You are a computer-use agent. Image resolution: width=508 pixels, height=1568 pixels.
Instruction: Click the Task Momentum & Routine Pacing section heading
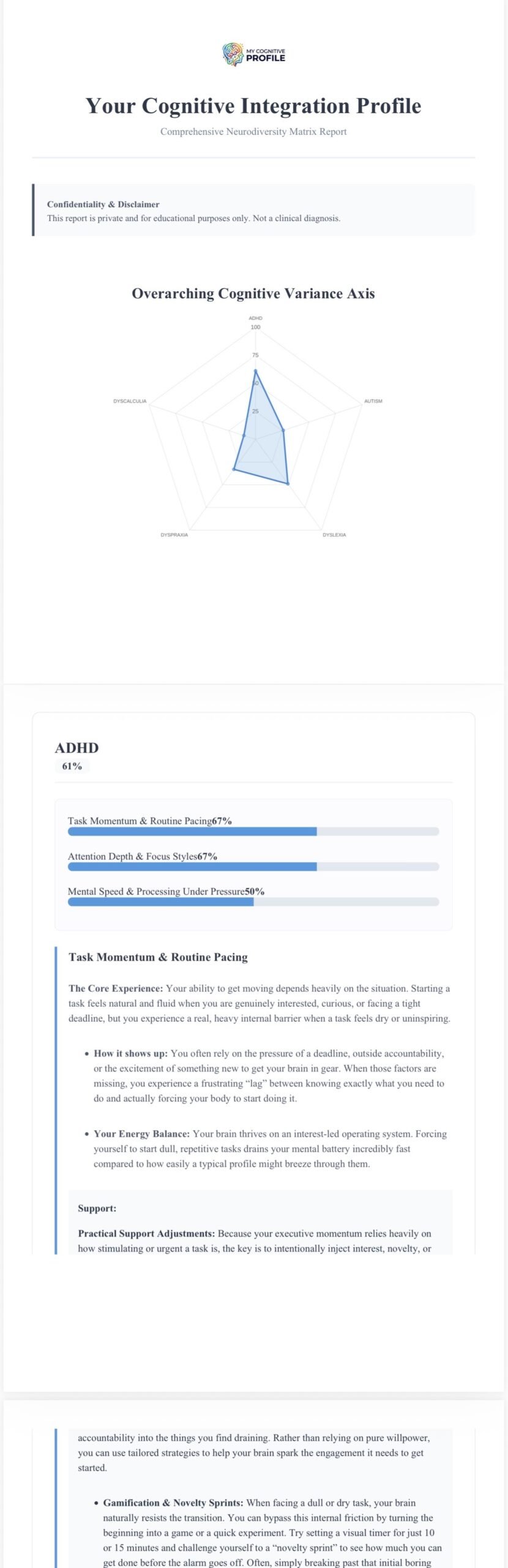pyautogui.click(x=158, y=957)
